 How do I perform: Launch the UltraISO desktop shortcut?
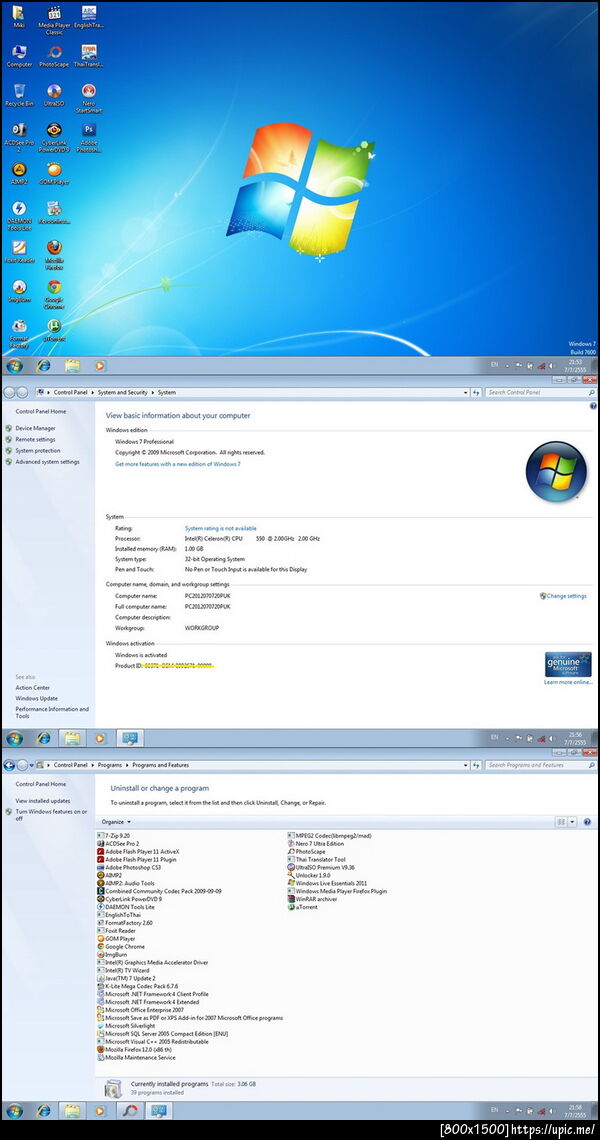click(x=54, y=95)
